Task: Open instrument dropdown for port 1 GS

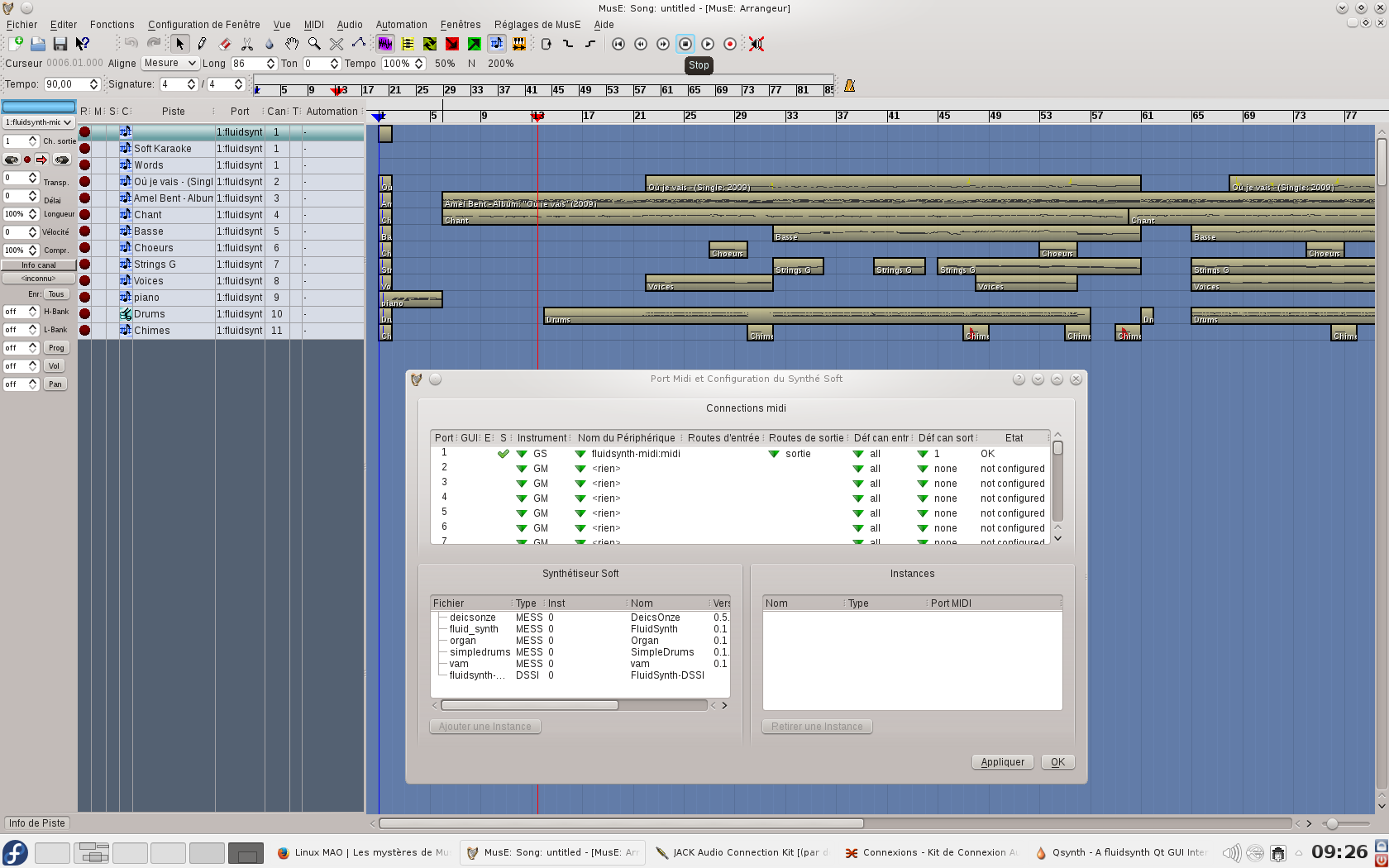Action: (x=522, y=454)
